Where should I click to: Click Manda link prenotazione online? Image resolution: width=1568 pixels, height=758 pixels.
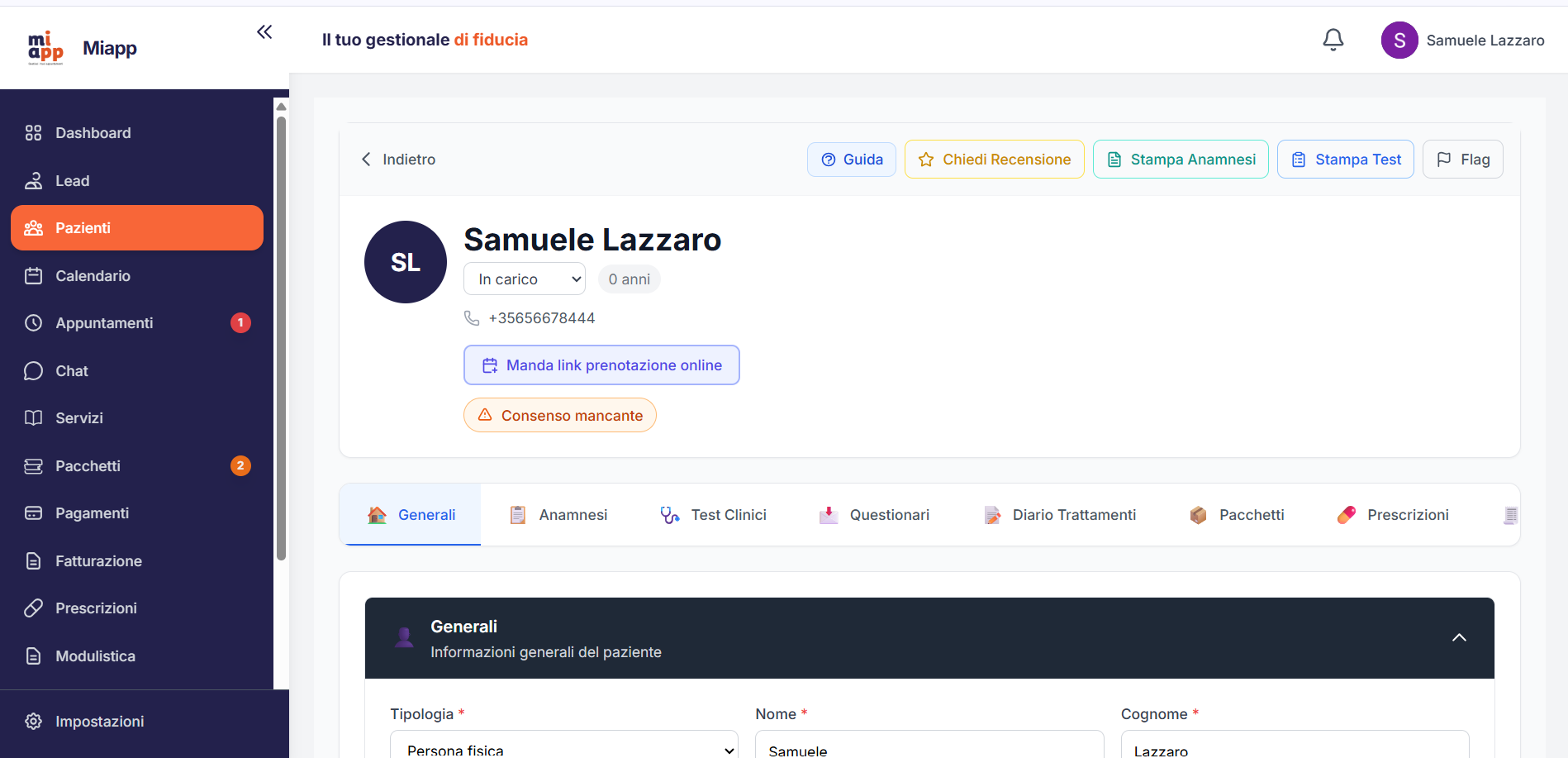601,365
